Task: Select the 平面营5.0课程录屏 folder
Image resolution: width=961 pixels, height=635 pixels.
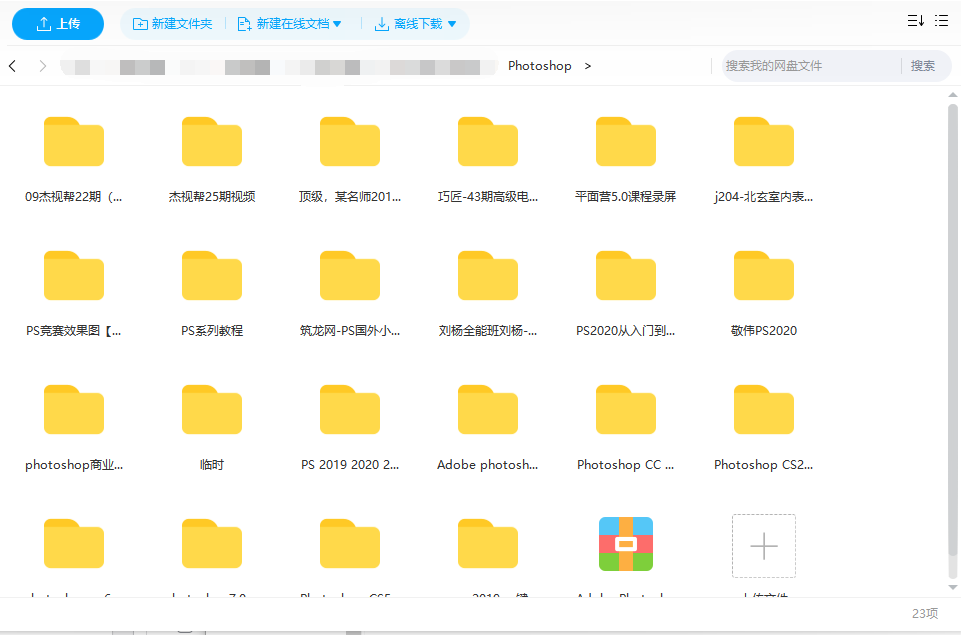Action: point(626,159)
